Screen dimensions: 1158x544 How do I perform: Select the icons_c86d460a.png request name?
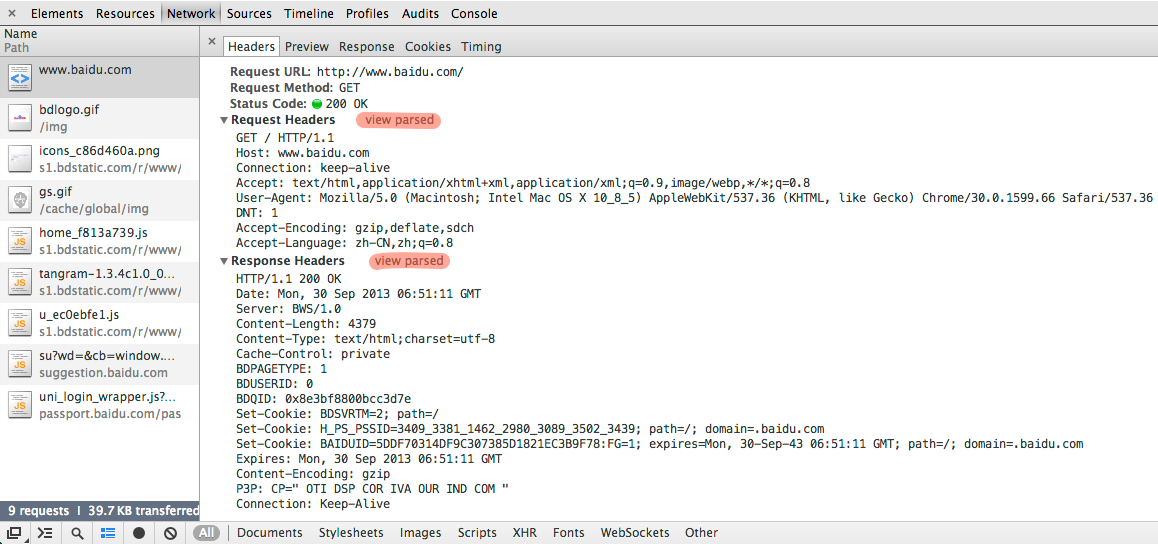100,151
